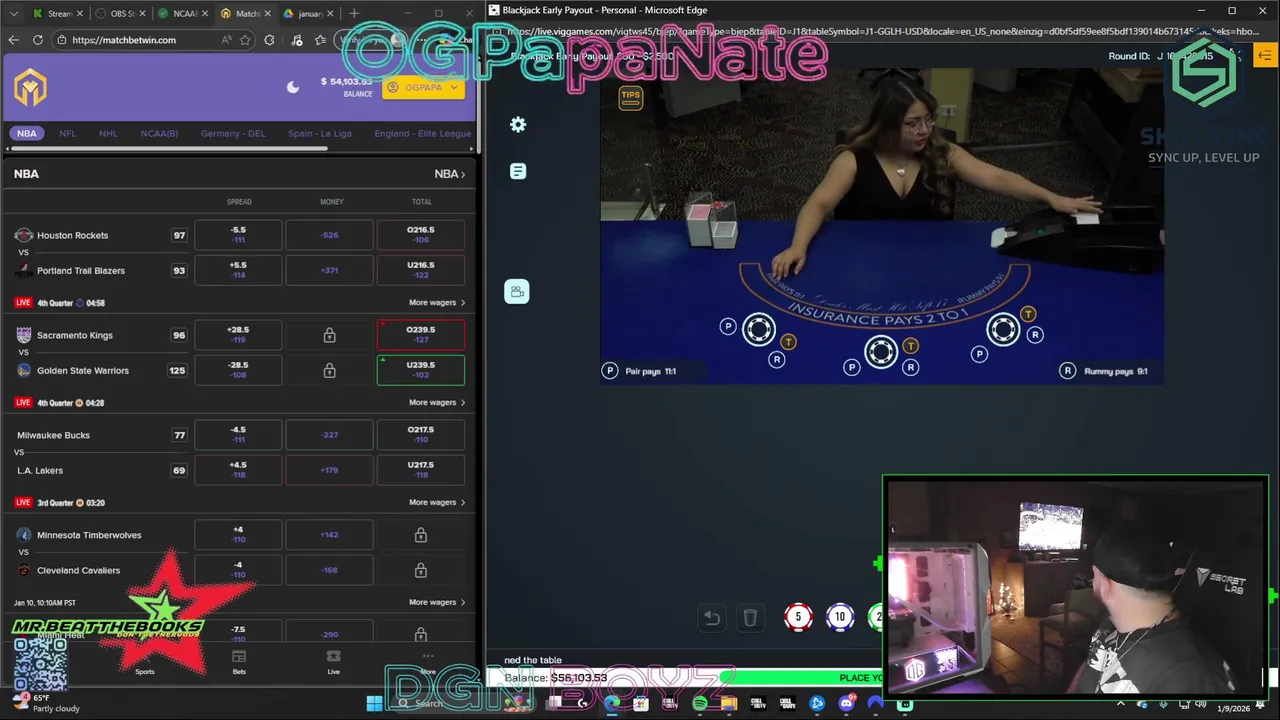Image resolution: width=1280 pixels, height=720 pixels.
Task: Select England - Elite League tab
Action: pos(422,133)
